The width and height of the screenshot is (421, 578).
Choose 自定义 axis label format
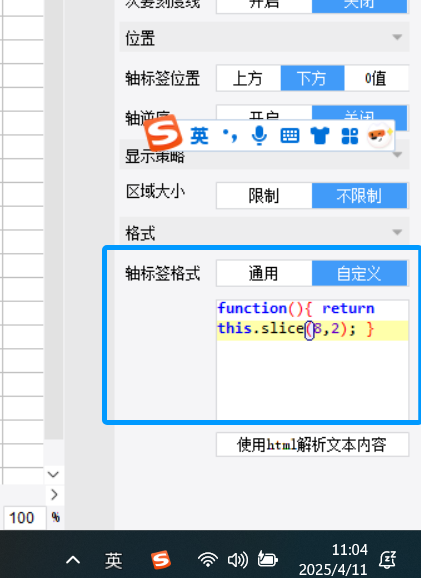pyautogui.click(x=360, y=274)
